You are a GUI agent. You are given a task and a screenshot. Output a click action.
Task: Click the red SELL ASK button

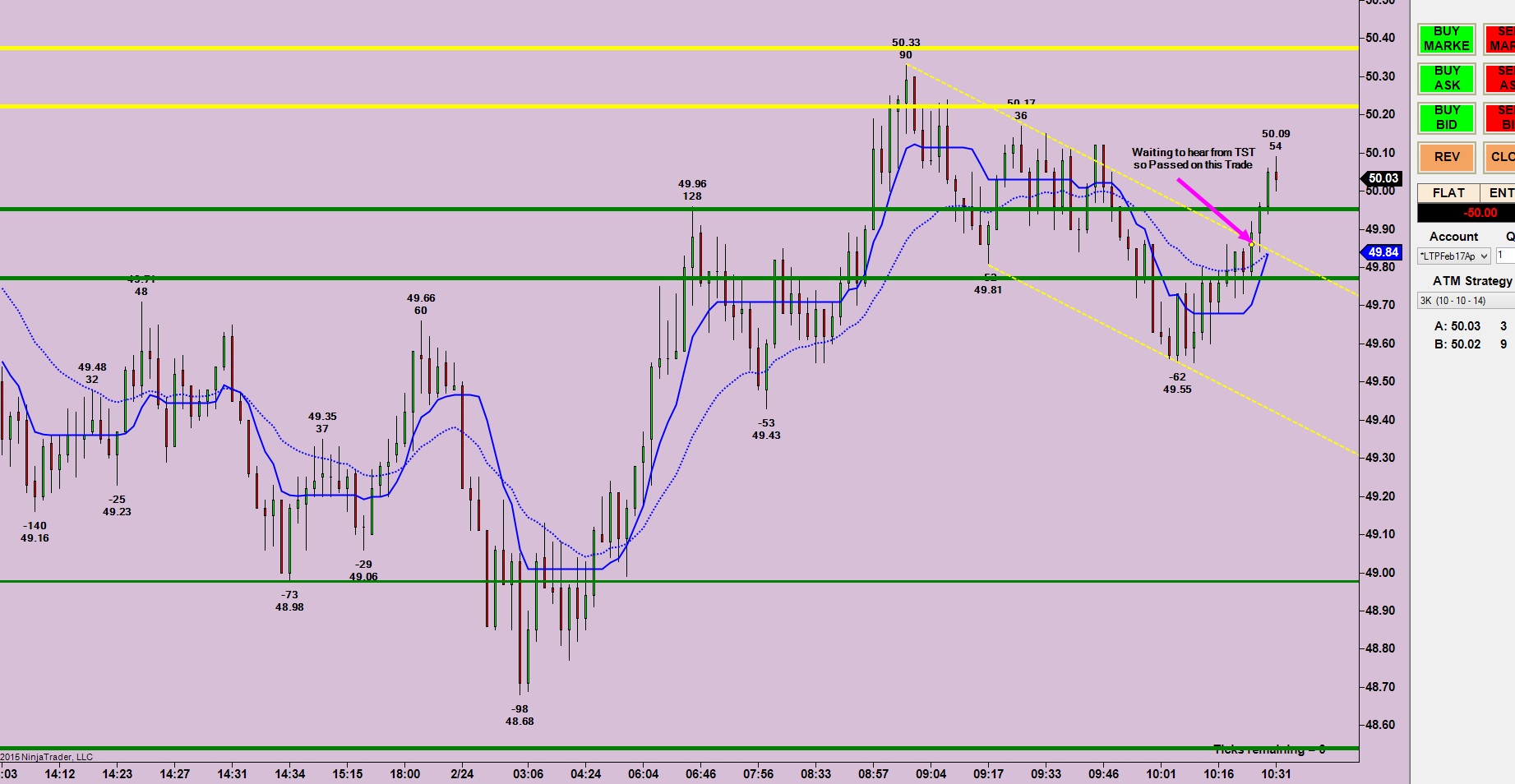(x=1500, y=78)
